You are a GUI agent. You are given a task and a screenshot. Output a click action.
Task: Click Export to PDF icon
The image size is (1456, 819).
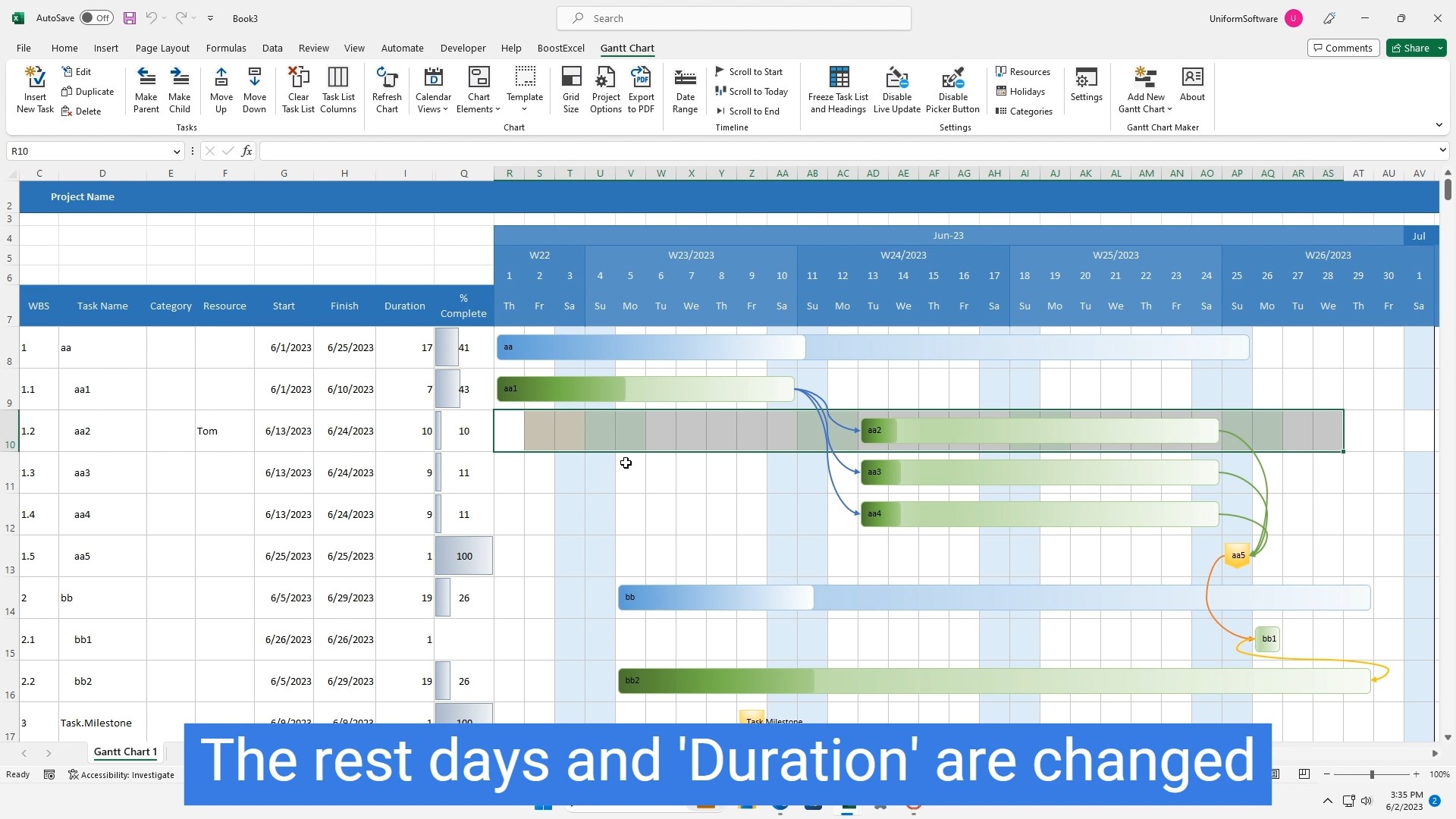tap(641, 78)
